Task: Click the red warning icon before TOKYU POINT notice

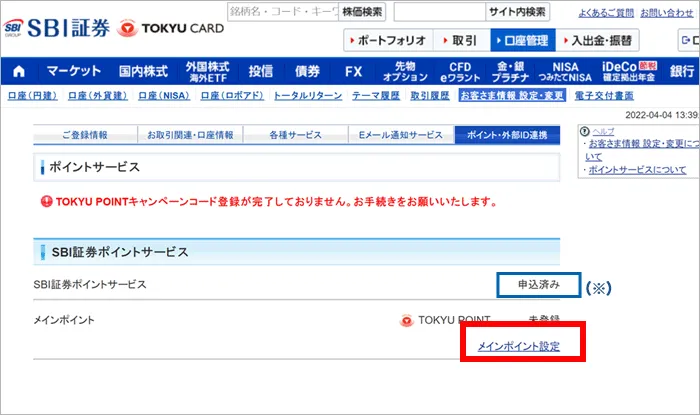Action: [45, 201]
